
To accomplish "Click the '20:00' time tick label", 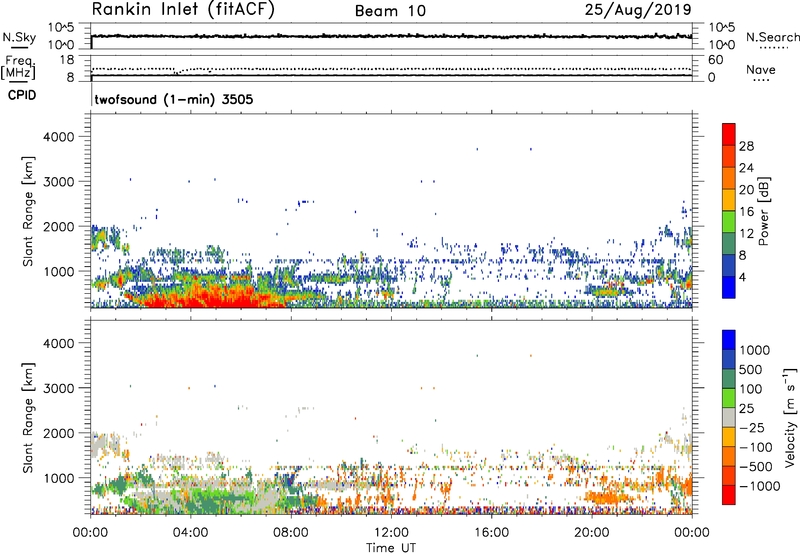I will coord(592,533).
